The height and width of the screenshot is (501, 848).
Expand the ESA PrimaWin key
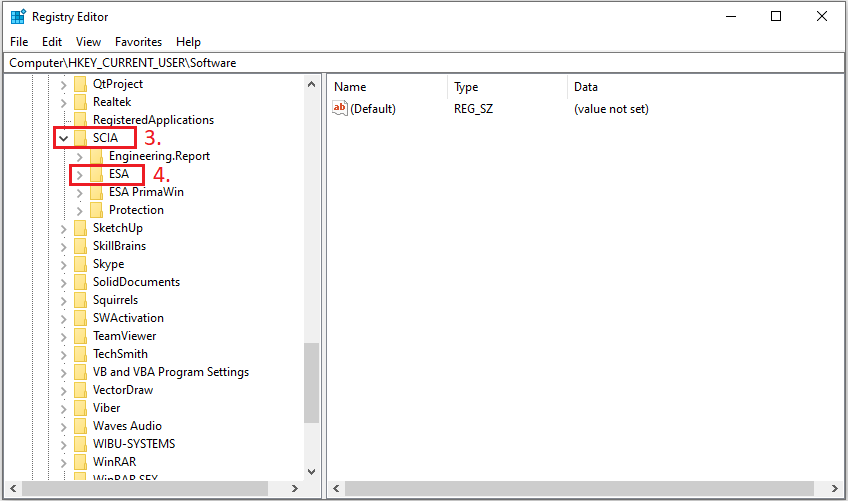click(80, 192)
